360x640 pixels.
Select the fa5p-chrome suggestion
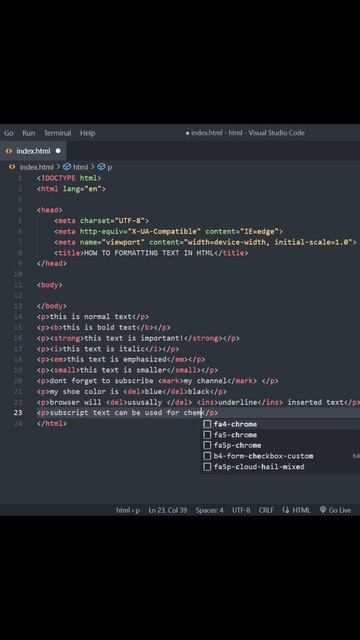point(280,445)
